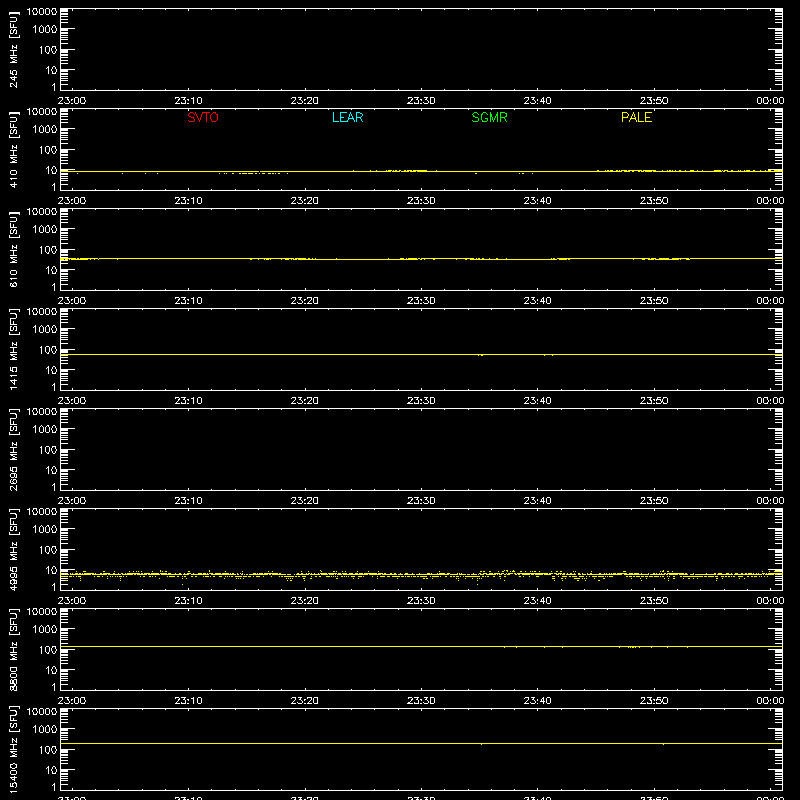Click the 10000 tick of the 8800 MHz panel
Image resolution: width=800 pixels, height=800 pixels.
pyautogui.click(x=42, y=612)
